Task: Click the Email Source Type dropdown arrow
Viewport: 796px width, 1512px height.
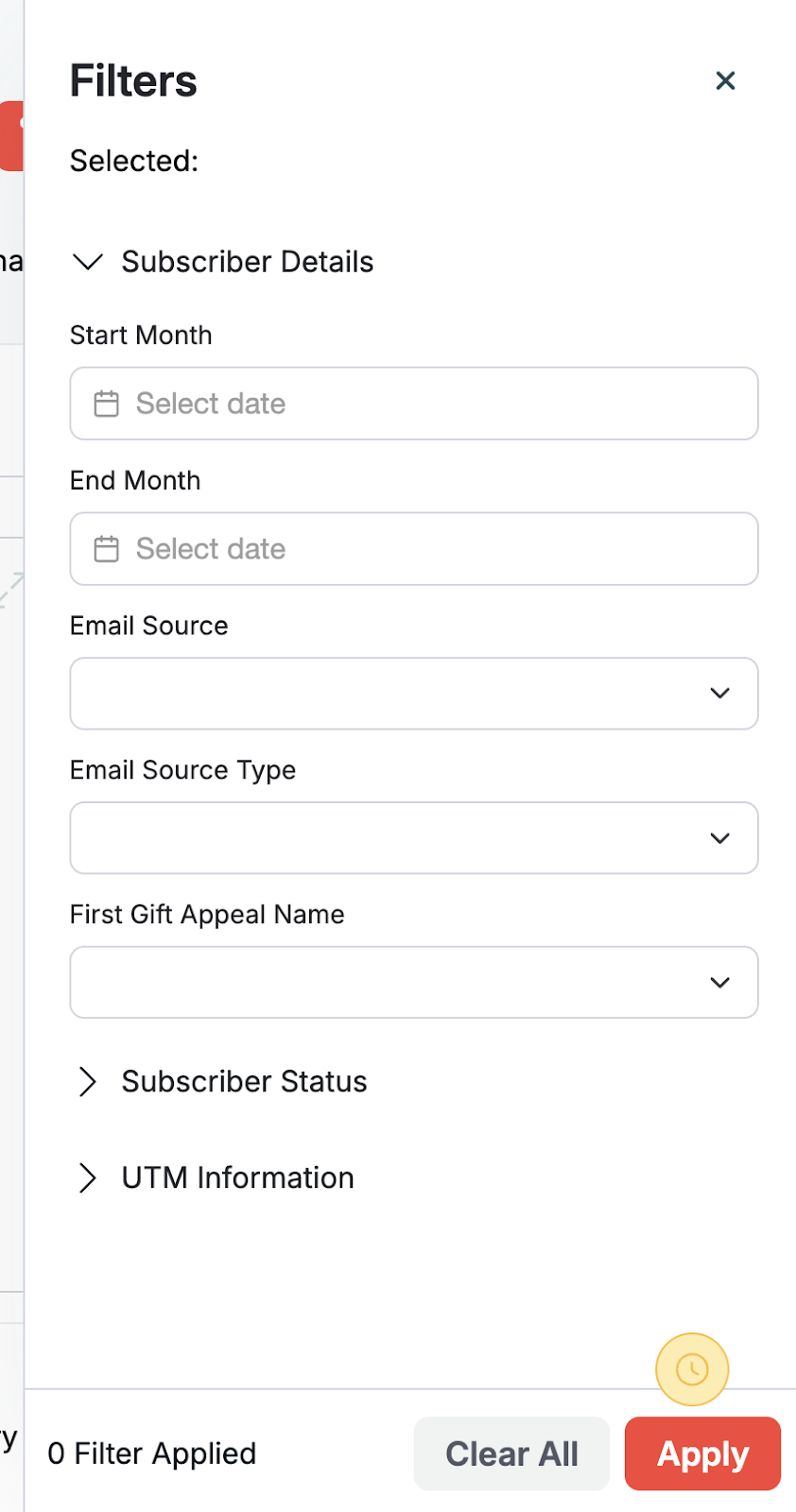Action: click(x=719, y=838)
